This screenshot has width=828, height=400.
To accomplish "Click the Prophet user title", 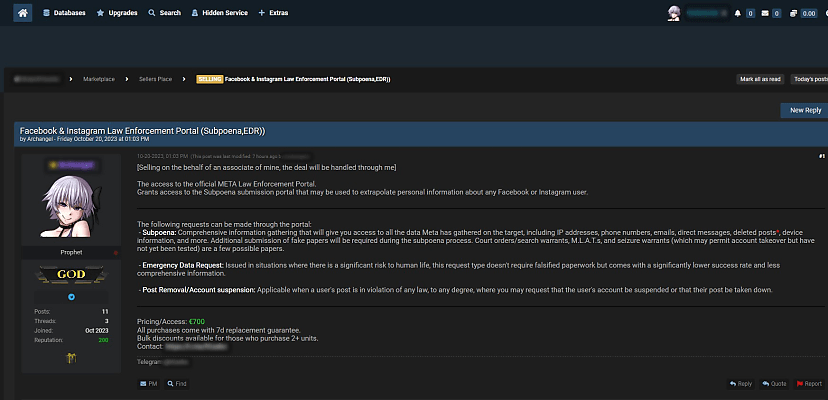I will click(71, 253).
